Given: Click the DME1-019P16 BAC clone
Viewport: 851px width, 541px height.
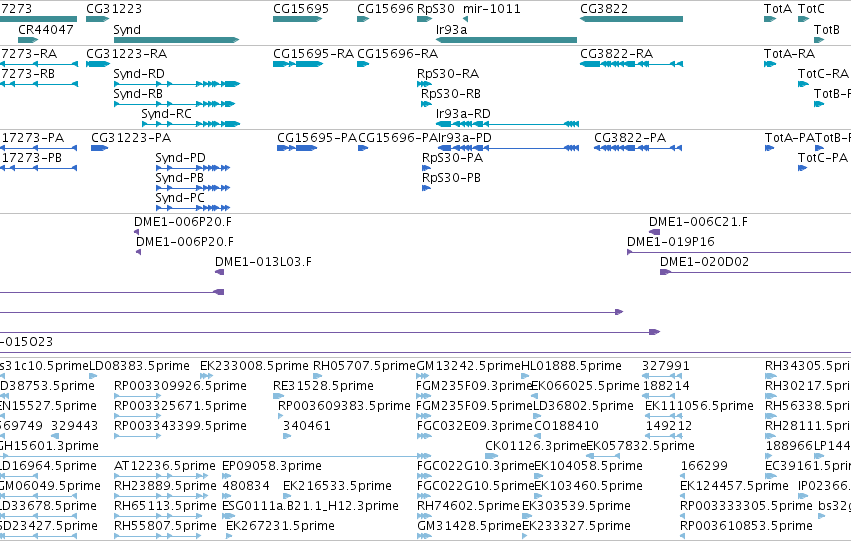Looking at the screenshot, I should [x=670, y=242].
